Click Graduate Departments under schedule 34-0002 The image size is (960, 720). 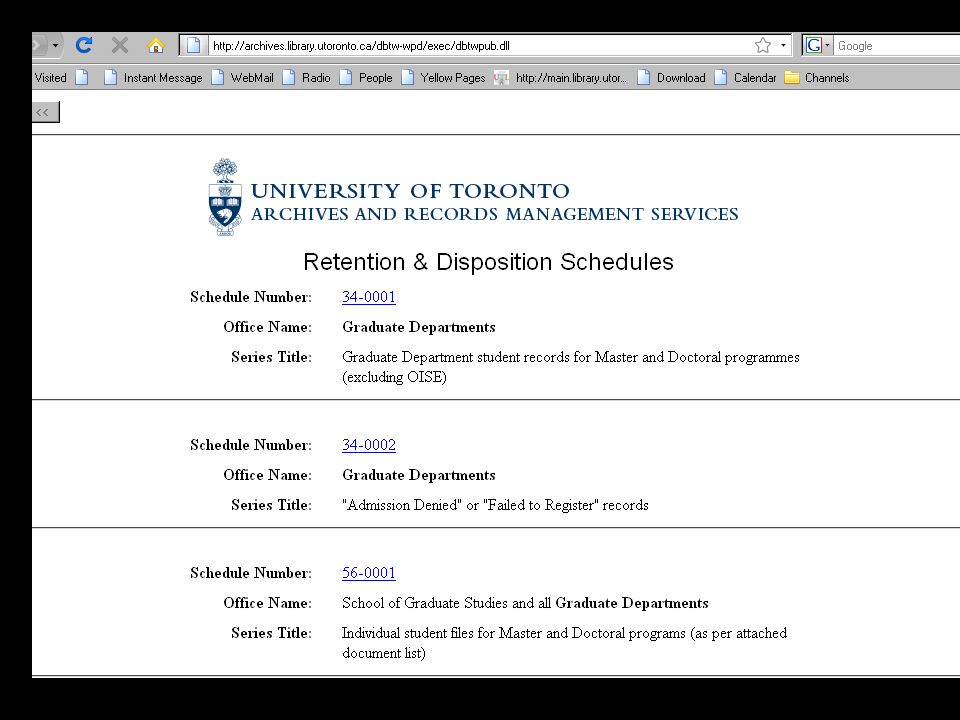tap(419, 475)
